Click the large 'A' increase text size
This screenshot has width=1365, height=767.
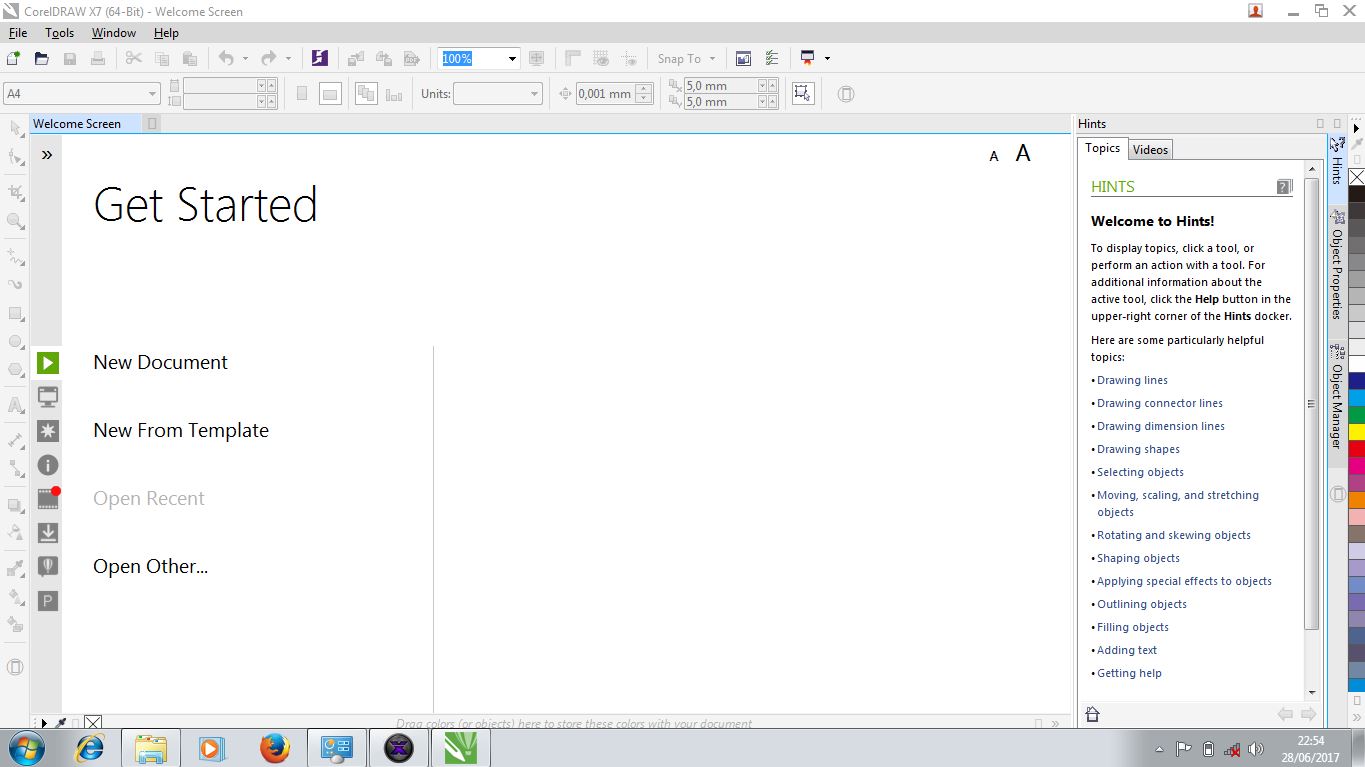(x=1023, y=153)
